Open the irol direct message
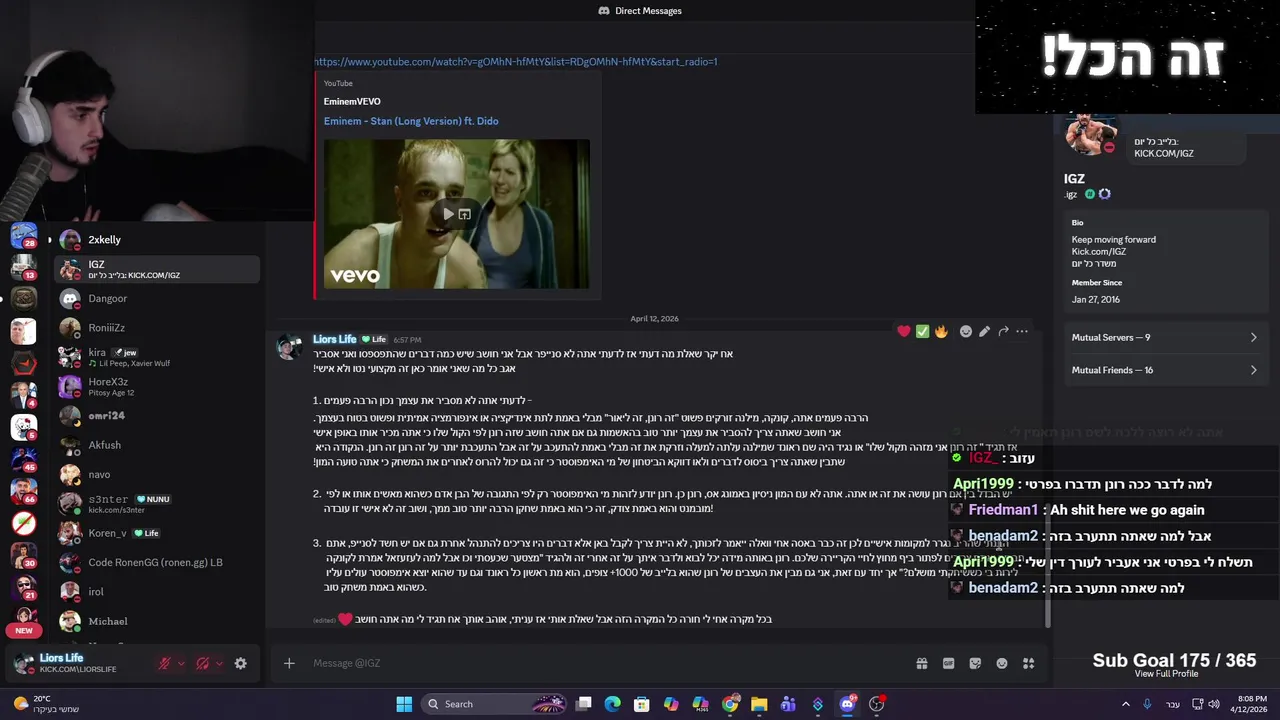Screen dimensions: 1280x720 click(x=156, y=592)
